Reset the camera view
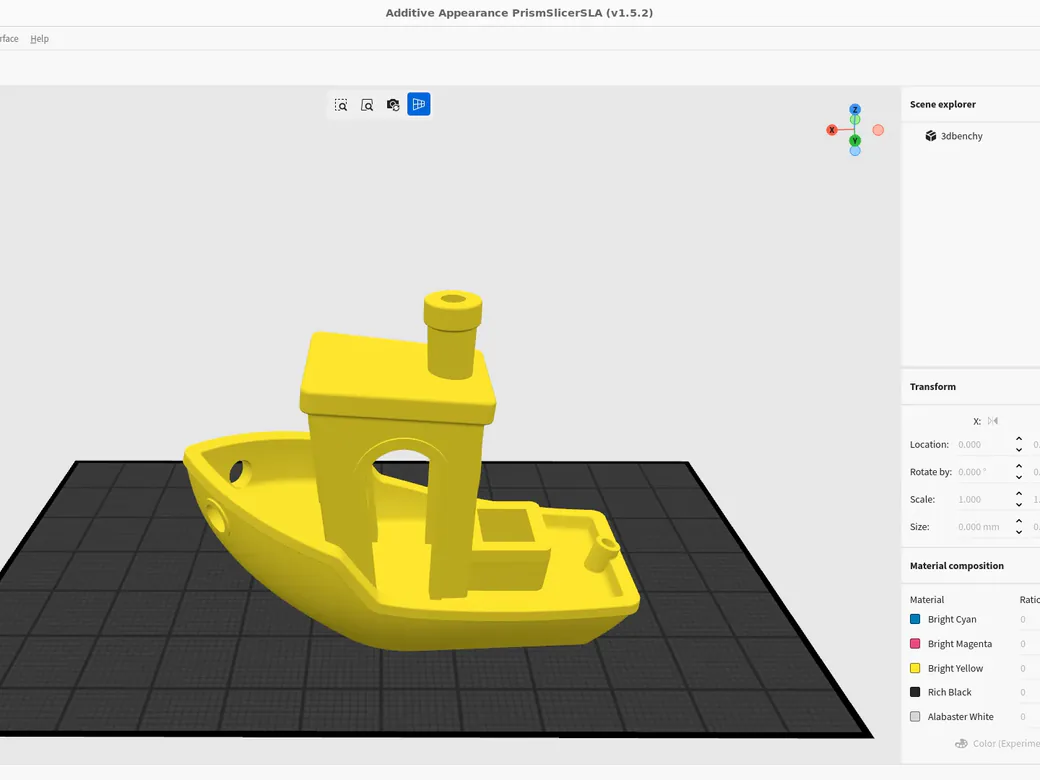This screenshot has height=780, width=1040. tap(393, 105)
